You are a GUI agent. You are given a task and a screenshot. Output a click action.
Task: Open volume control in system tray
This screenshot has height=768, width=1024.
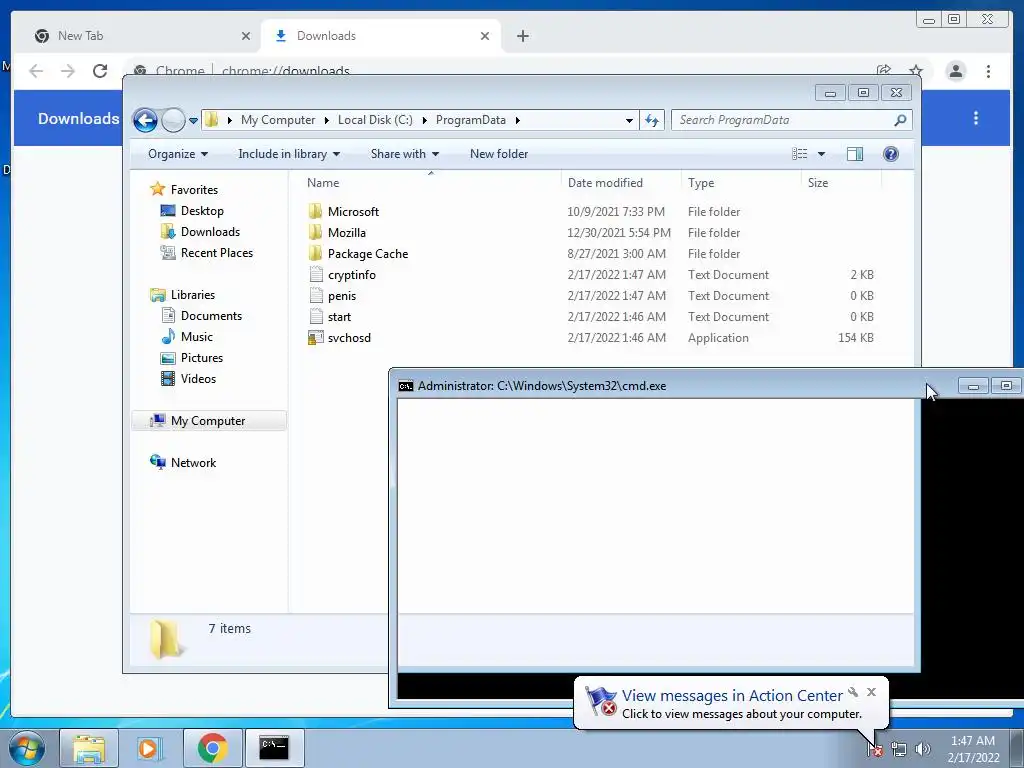point(923,749)
